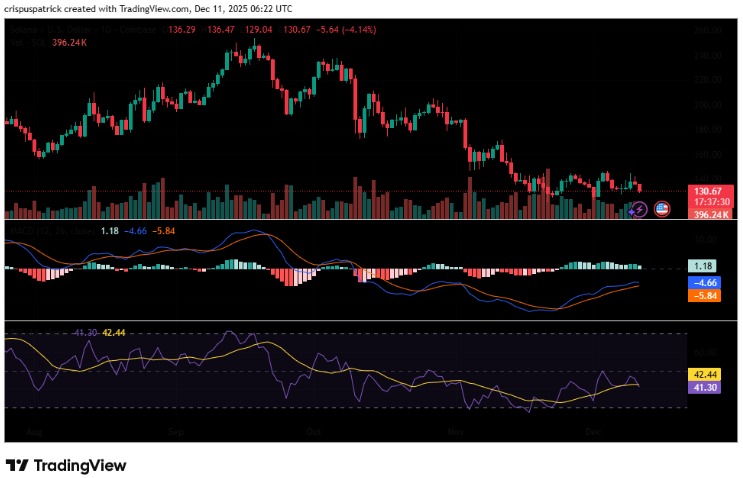743x478 pixels.
Task: Click the US flag economic event icon
Action: tap(660, 209)
